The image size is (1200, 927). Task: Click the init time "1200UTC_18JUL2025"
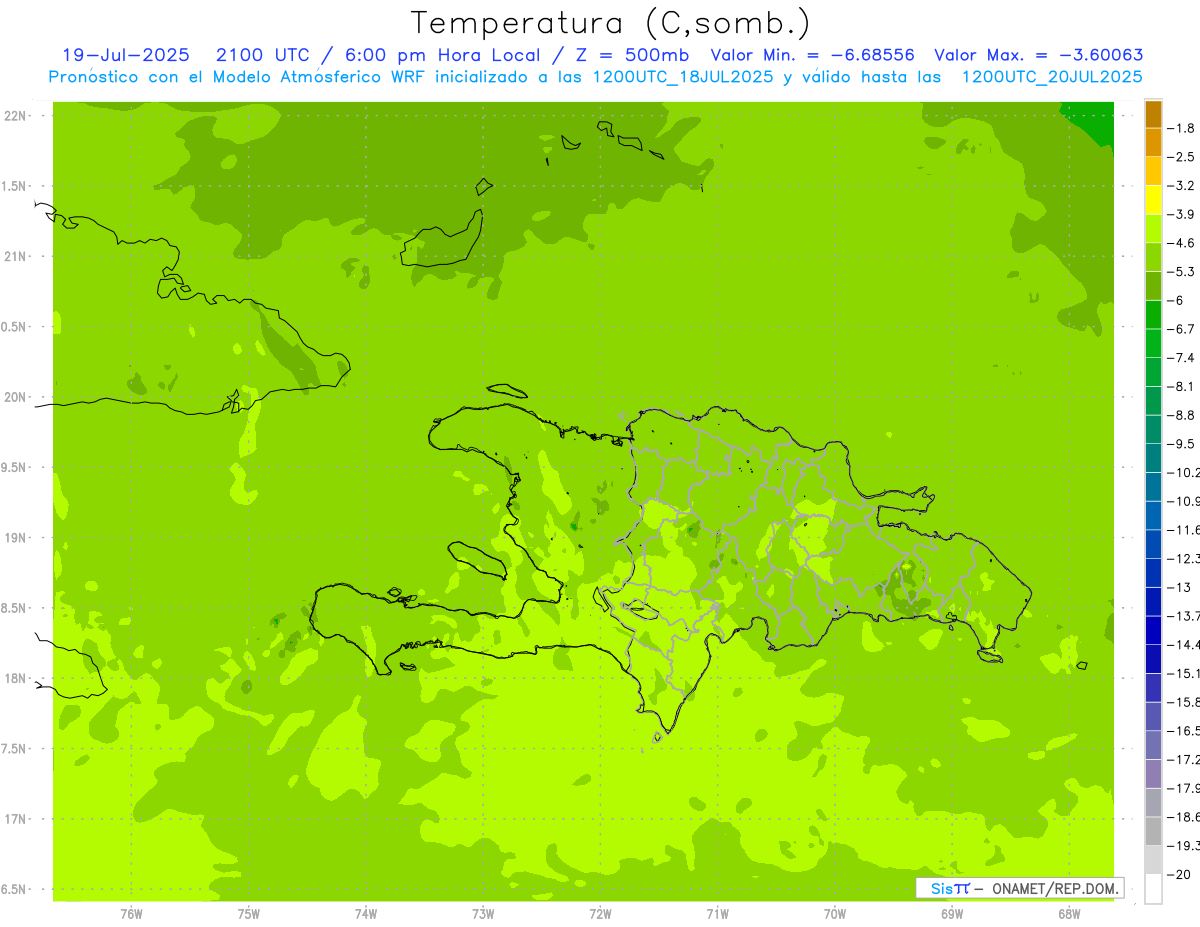point(683,76)
